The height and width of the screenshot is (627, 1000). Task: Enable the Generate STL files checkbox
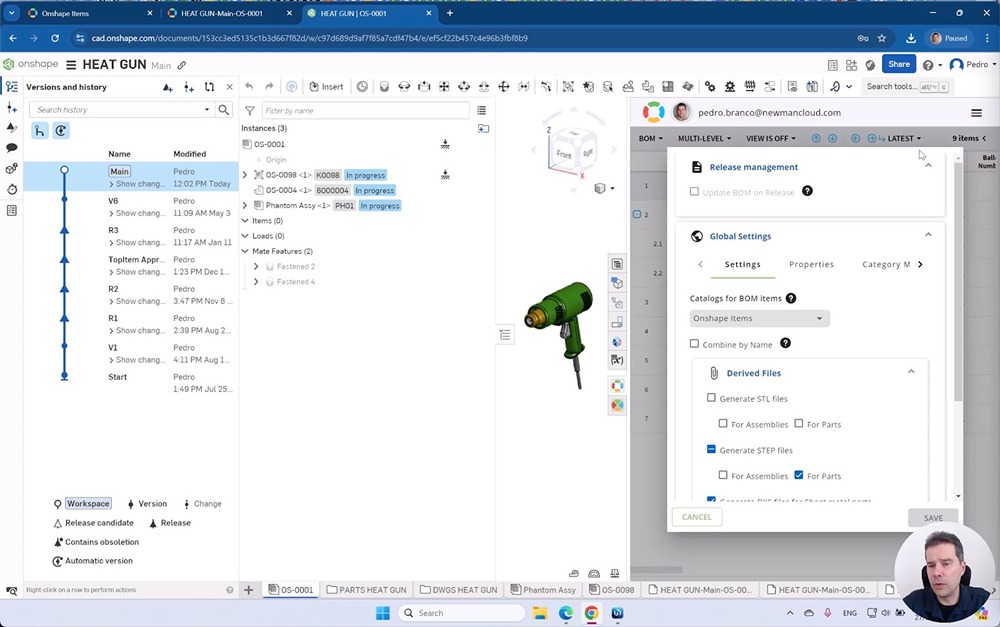(711, 398)
